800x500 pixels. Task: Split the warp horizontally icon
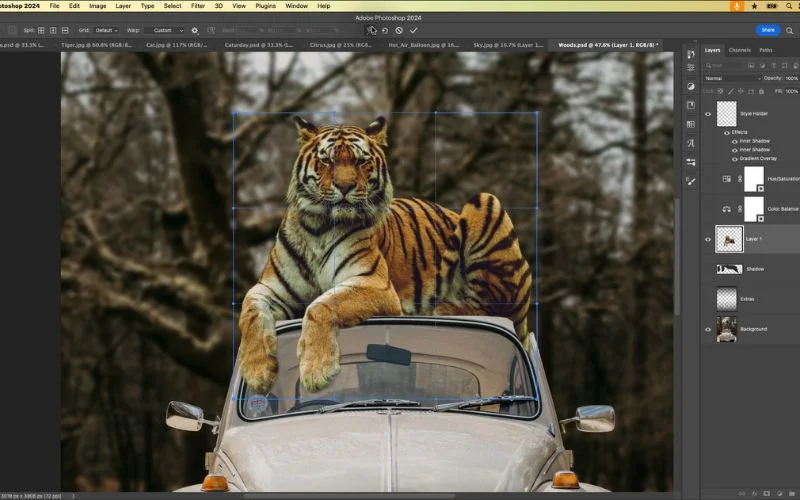coord(65,31)
